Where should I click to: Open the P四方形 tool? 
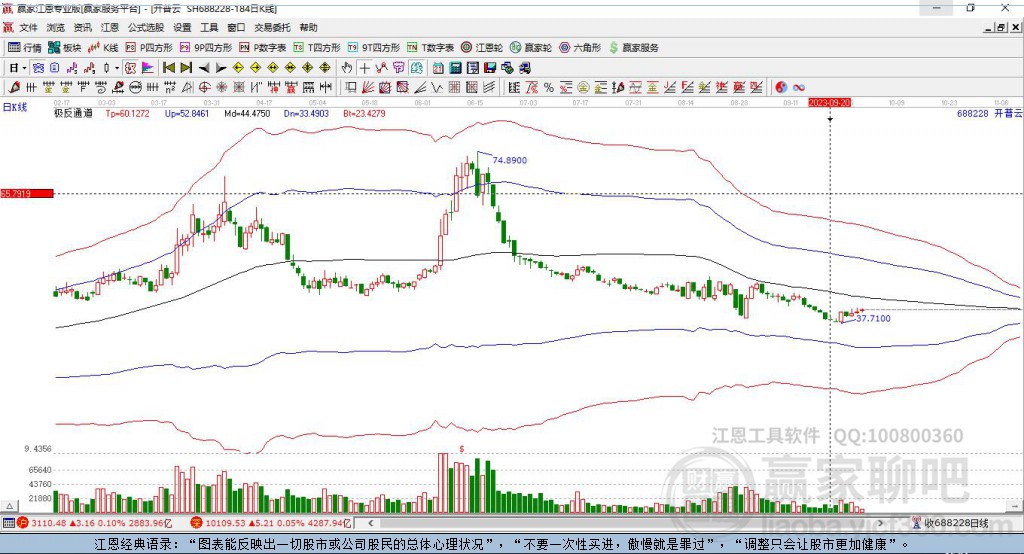[149, 48]
